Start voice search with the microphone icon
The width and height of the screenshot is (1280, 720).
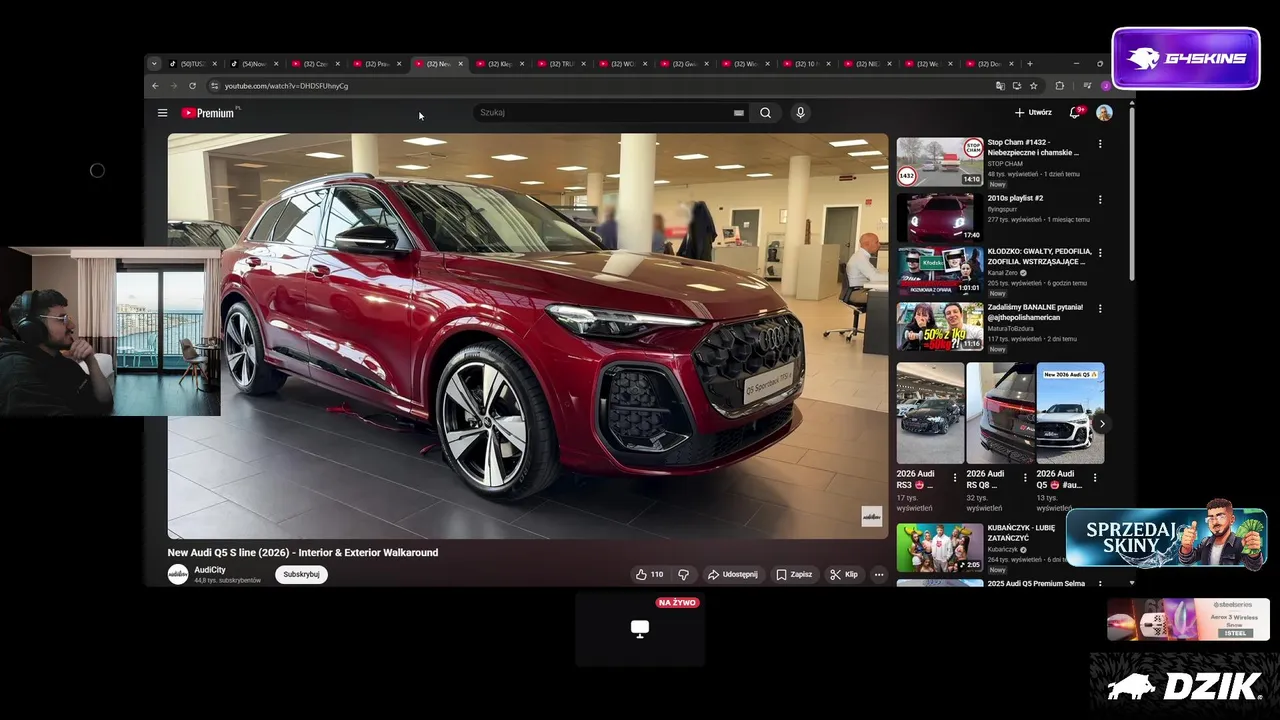click(800, 113)
